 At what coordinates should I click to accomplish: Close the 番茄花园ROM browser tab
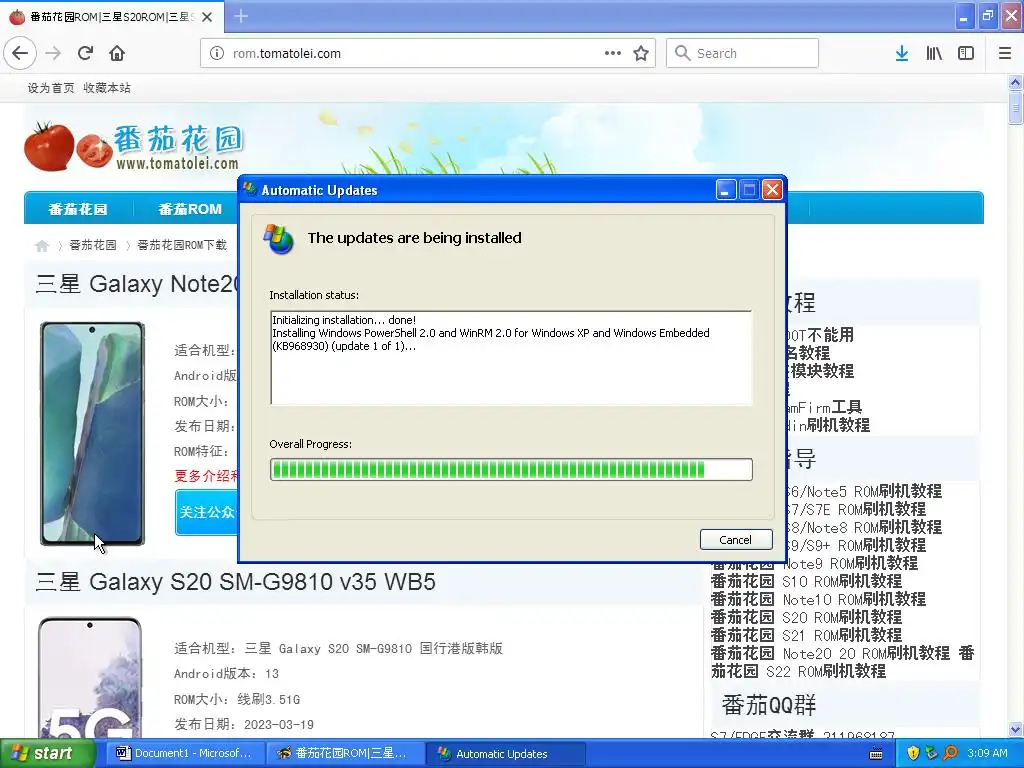click(x=207, y=17)
